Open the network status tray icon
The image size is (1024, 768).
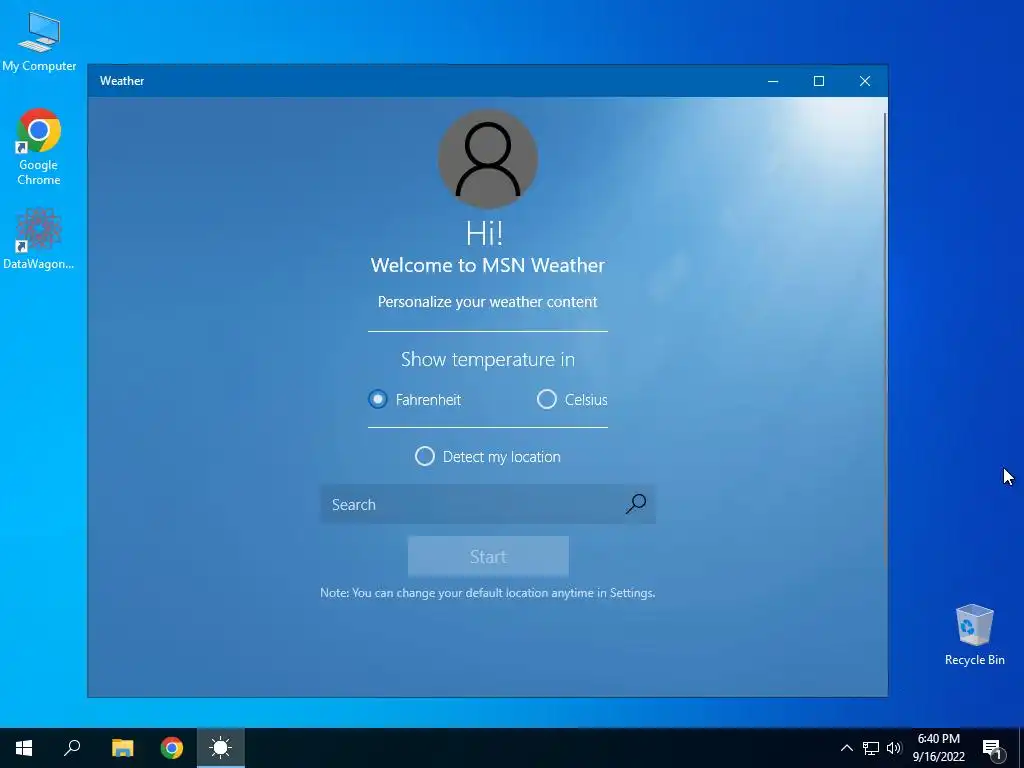tap(871, 748)
